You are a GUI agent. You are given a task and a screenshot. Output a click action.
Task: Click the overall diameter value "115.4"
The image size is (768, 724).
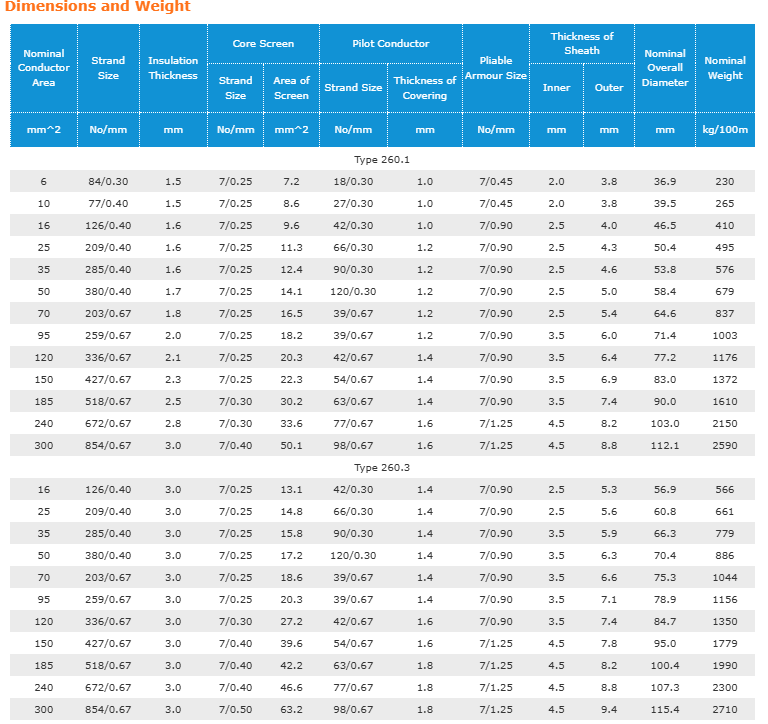coord(665,710)
